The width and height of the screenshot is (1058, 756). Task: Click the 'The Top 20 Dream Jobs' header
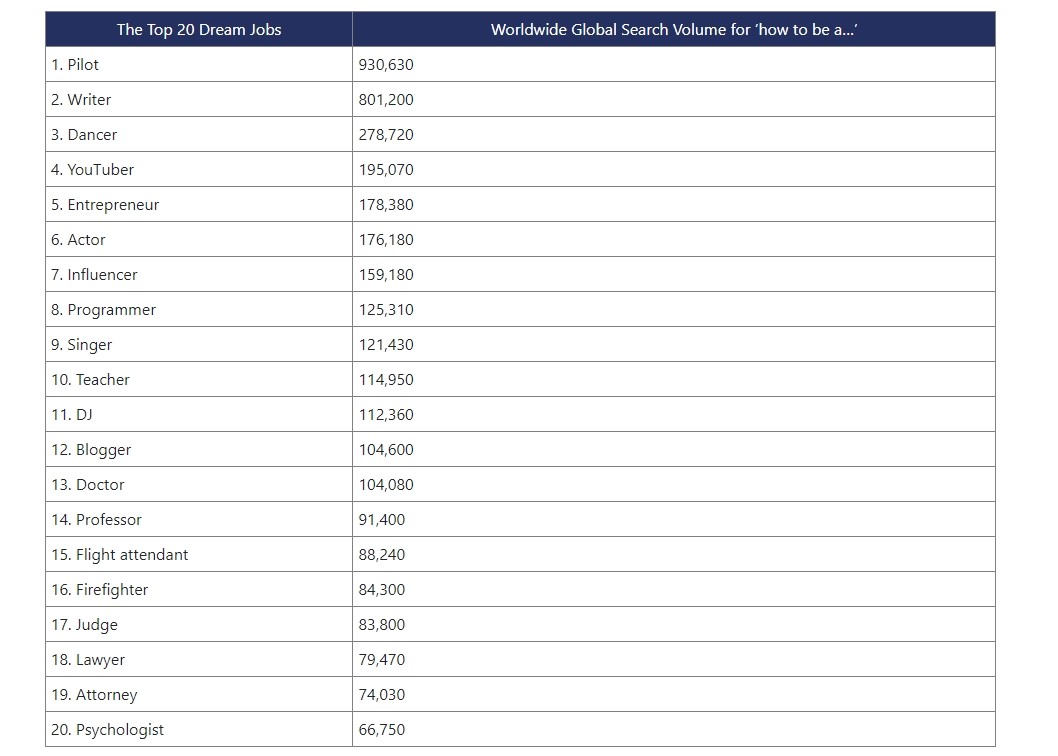(198, 30)
